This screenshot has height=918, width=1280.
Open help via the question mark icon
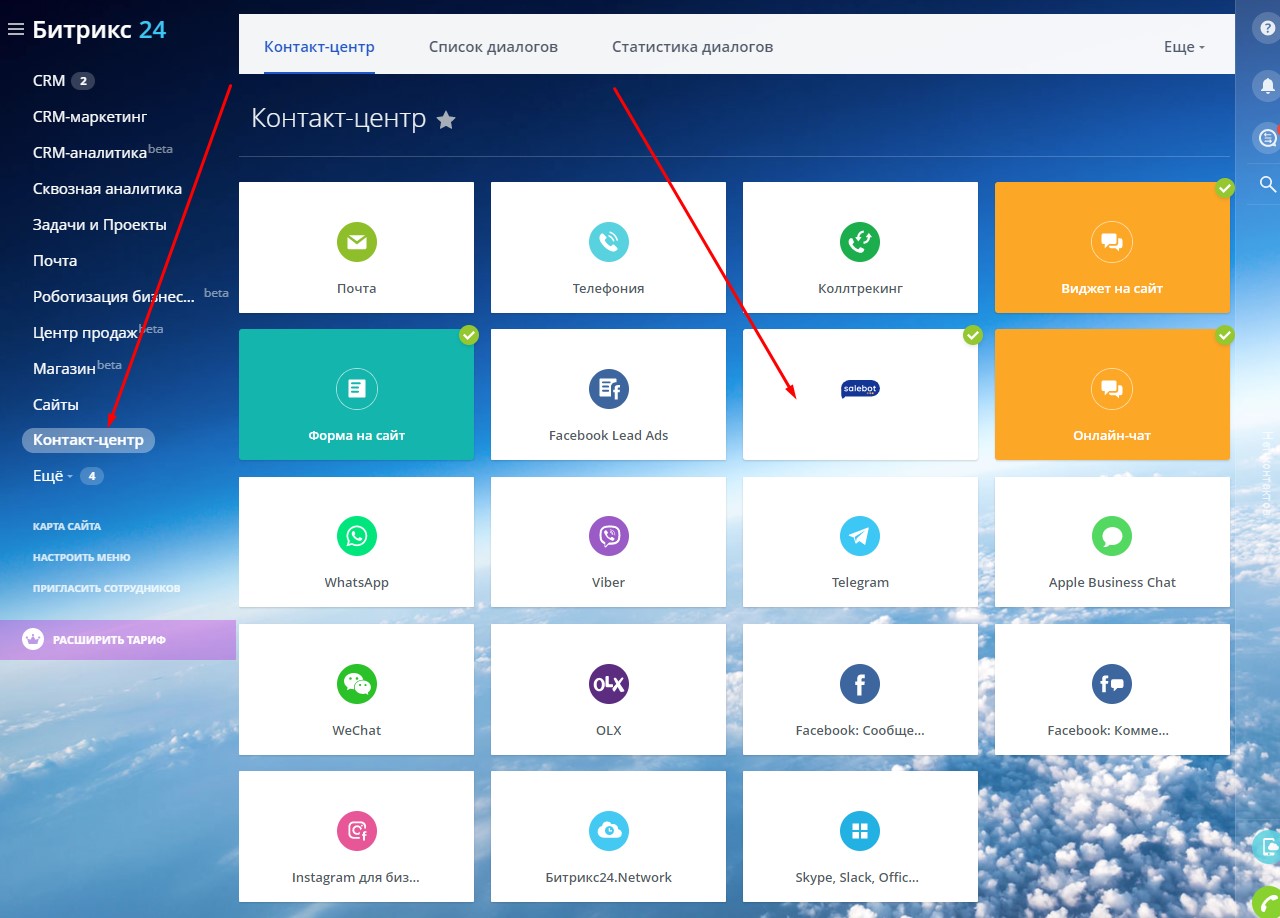[x=1268, y=28]
